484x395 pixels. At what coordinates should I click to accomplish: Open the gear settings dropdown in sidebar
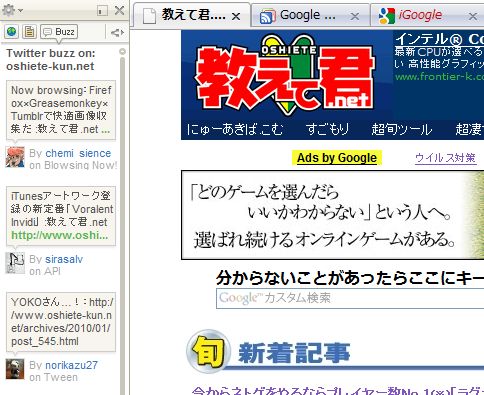point(12,10)
